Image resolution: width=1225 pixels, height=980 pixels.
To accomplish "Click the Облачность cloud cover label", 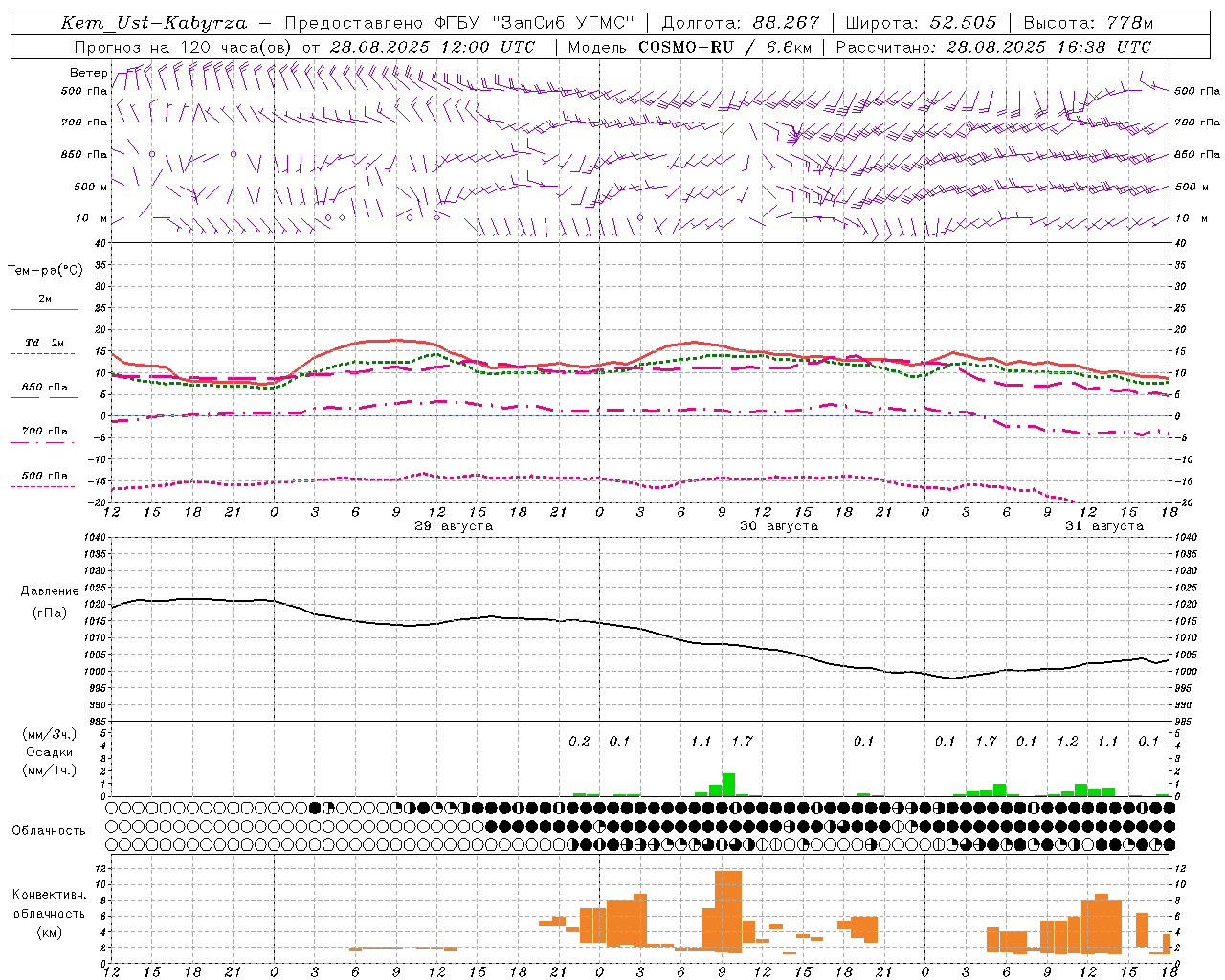I will pyautogui.click(x=49, y=831).
